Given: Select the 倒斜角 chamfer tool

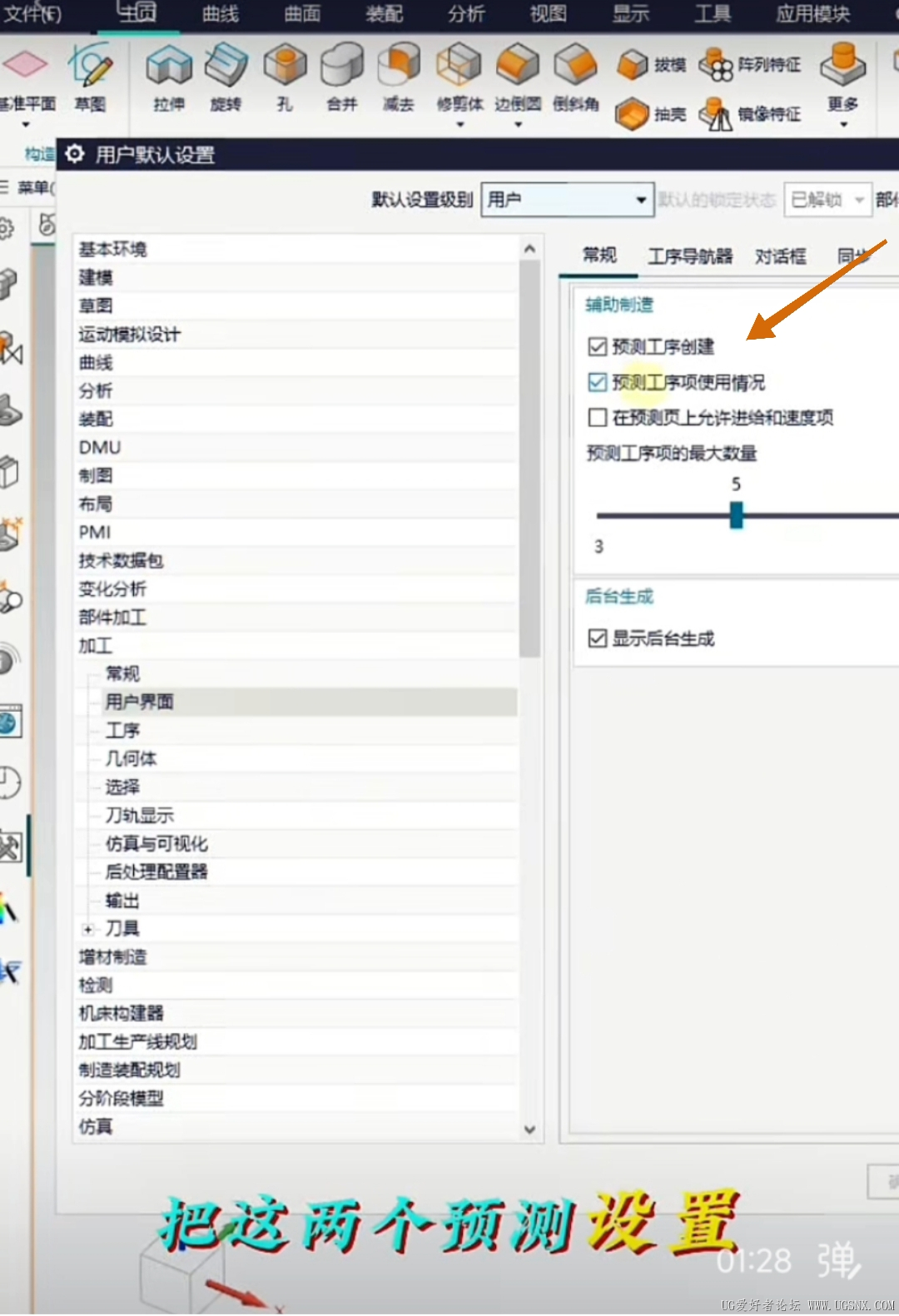Looking at the screenshot, I should (576, 77).
